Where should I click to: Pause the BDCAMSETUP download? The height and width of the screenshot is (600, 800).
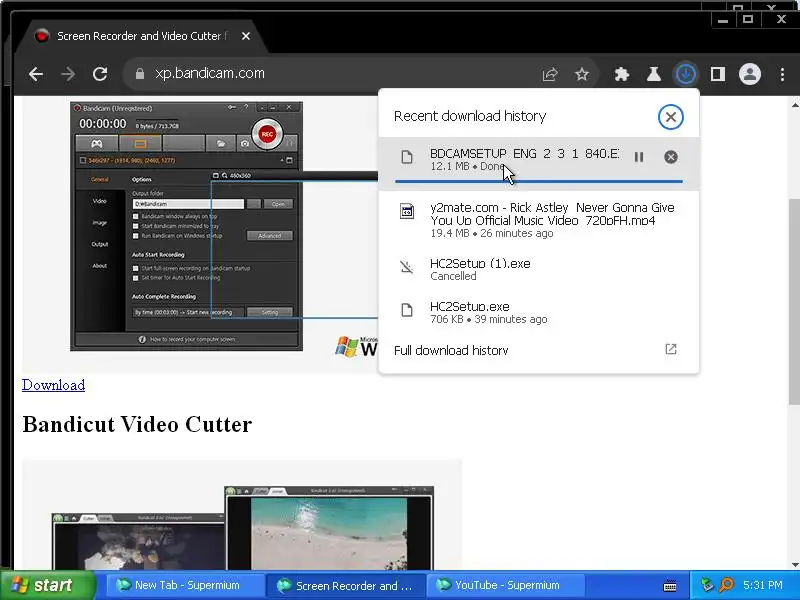pyautogui.click(x=639, y=157)
